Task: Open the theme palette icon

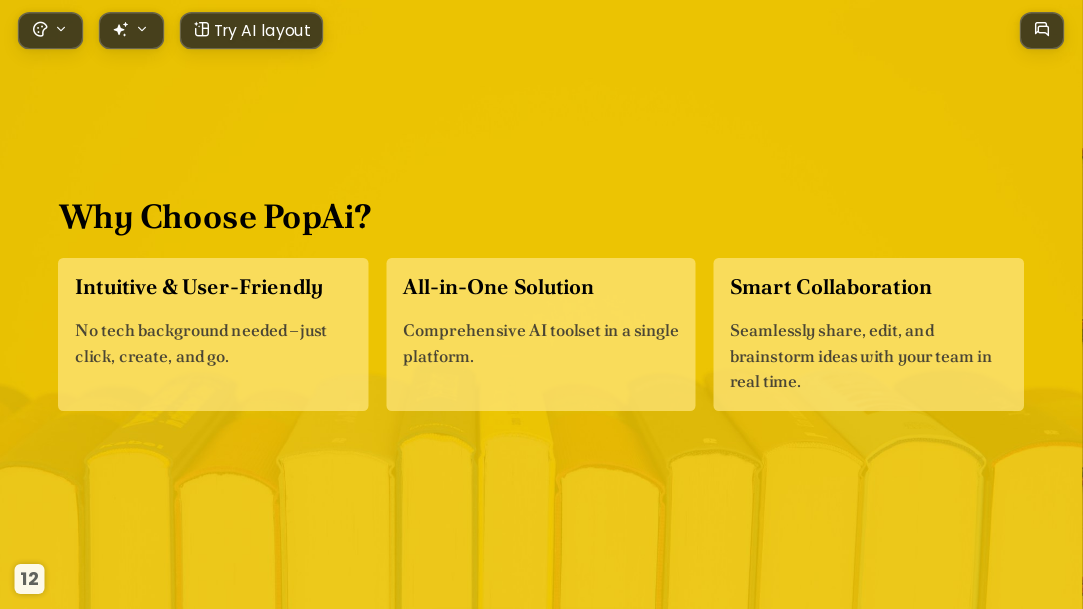Action: 40,30
